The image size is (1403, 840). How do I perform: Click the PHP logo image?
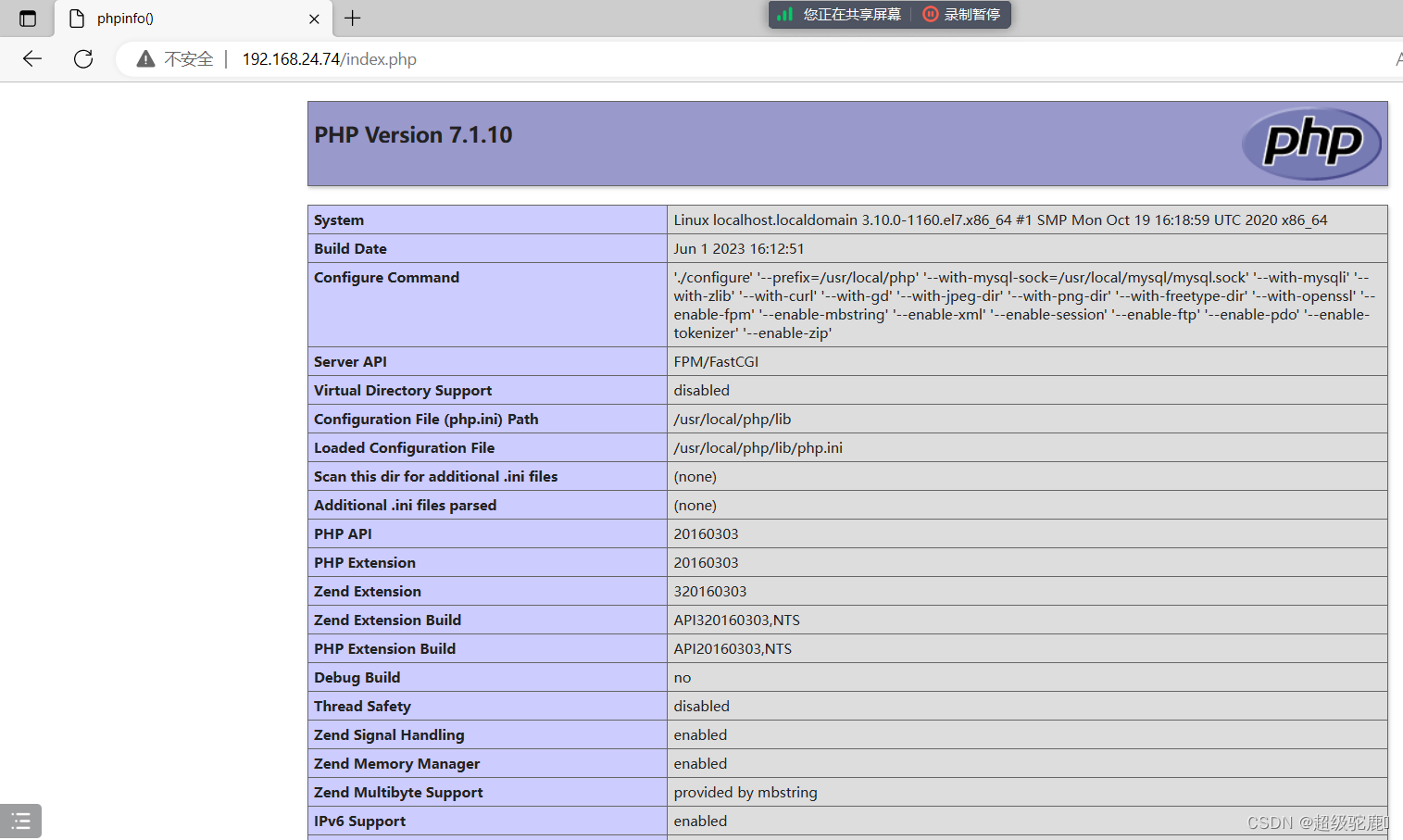point(1311,144)
